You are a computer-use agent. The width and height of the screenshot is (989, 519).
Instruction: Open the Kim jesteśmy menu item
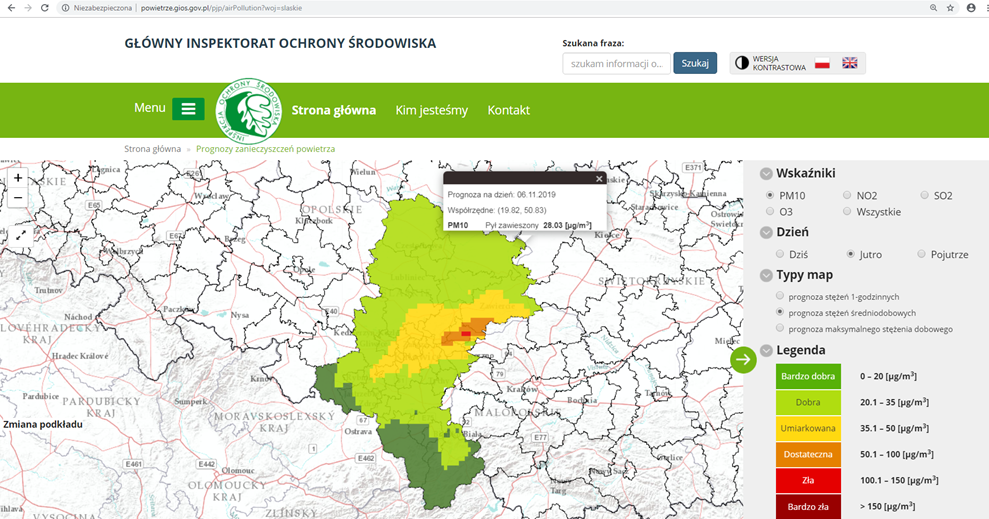[431, 110]
